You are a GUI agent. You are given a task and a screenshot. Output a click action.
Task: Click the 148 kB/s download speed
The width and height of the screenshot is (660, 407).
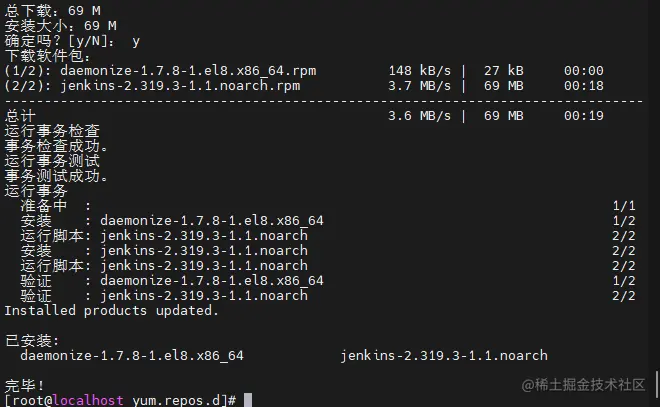pyautogui.click(x=419, y=71)
